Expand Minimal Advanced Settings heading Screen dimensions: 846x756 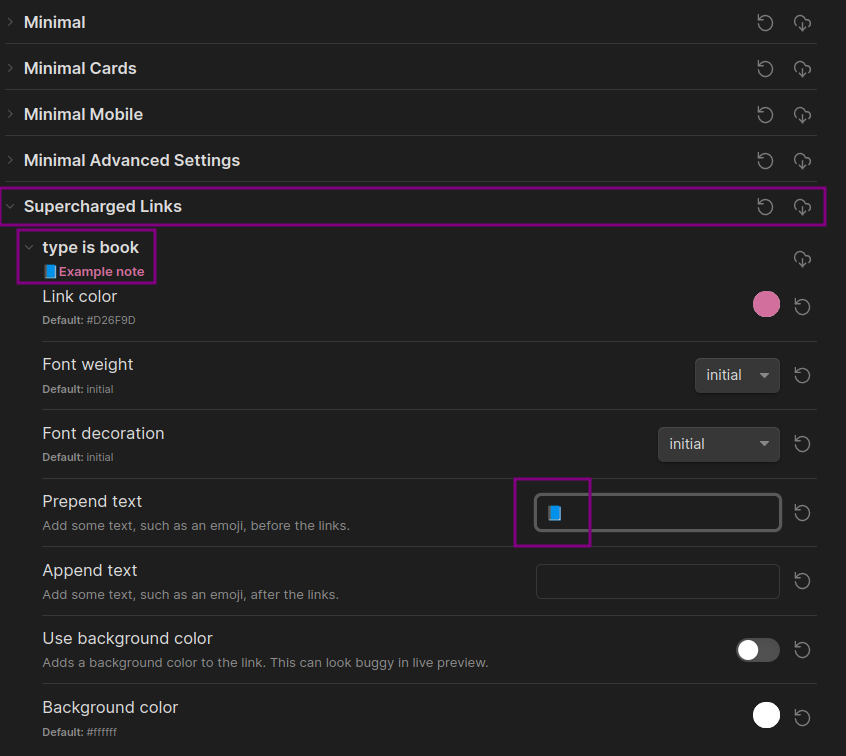(132, 160)
